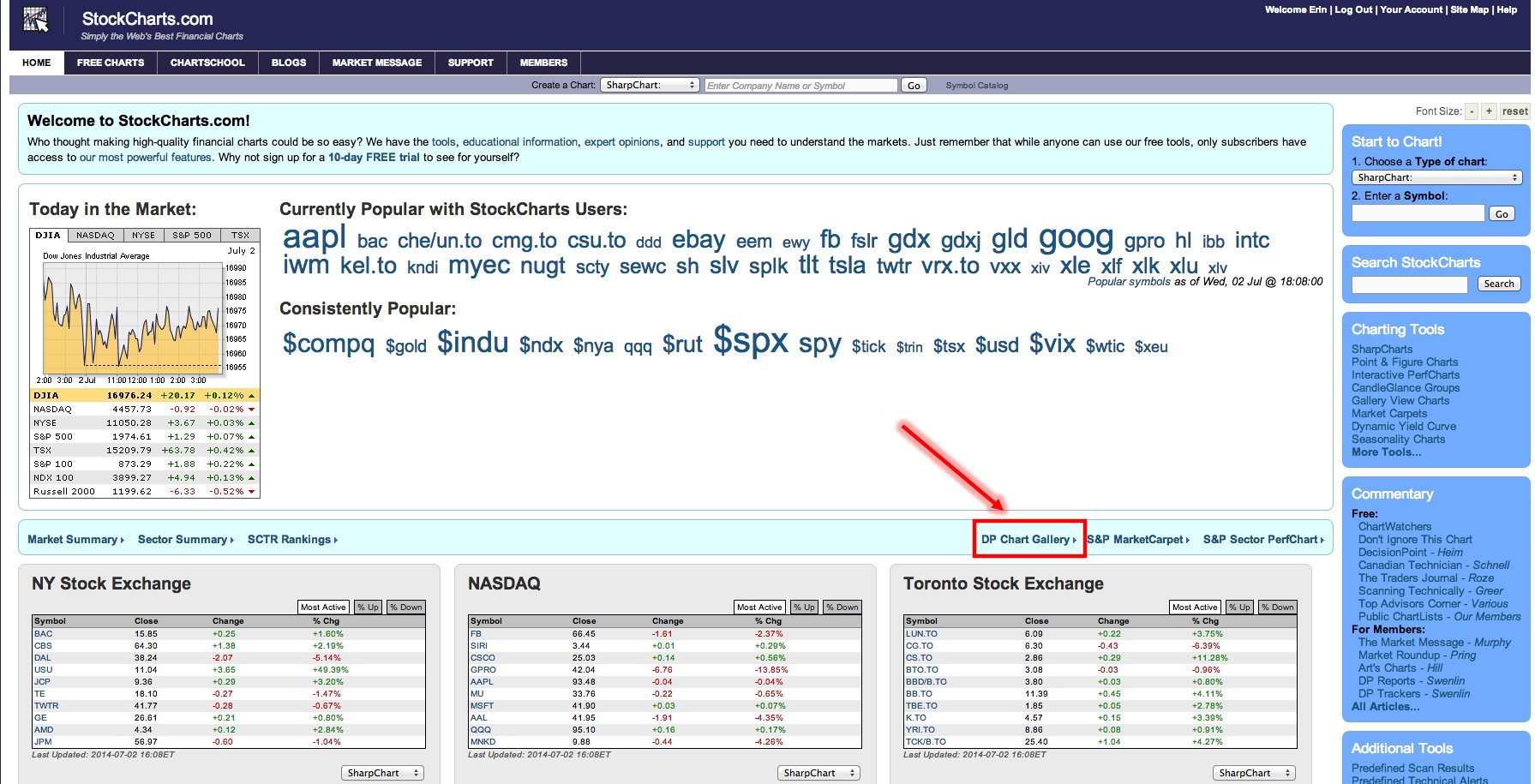Open the SUPPORT menu item

pos(471,63)
